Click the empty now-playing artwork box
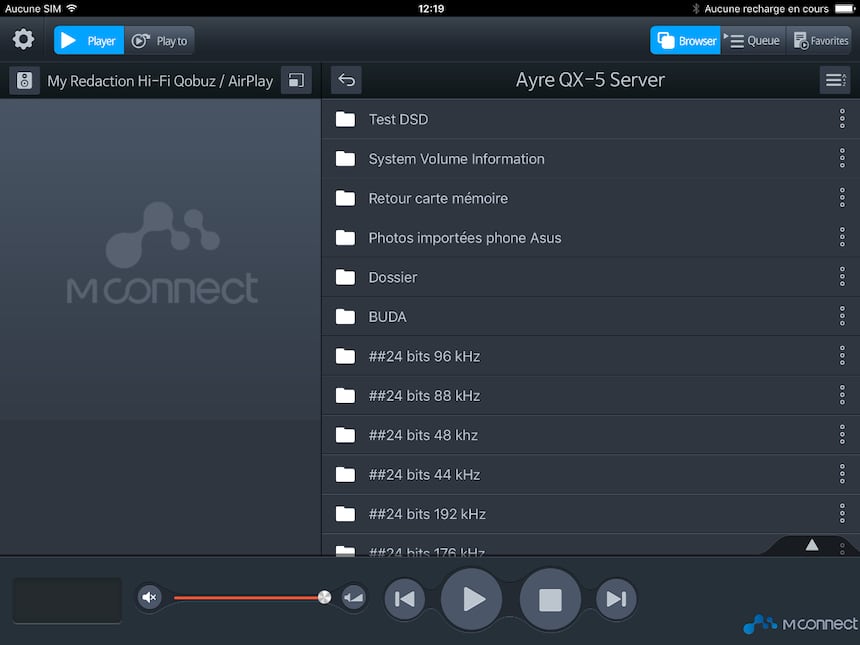860x645 pixels. click(67, 600)
